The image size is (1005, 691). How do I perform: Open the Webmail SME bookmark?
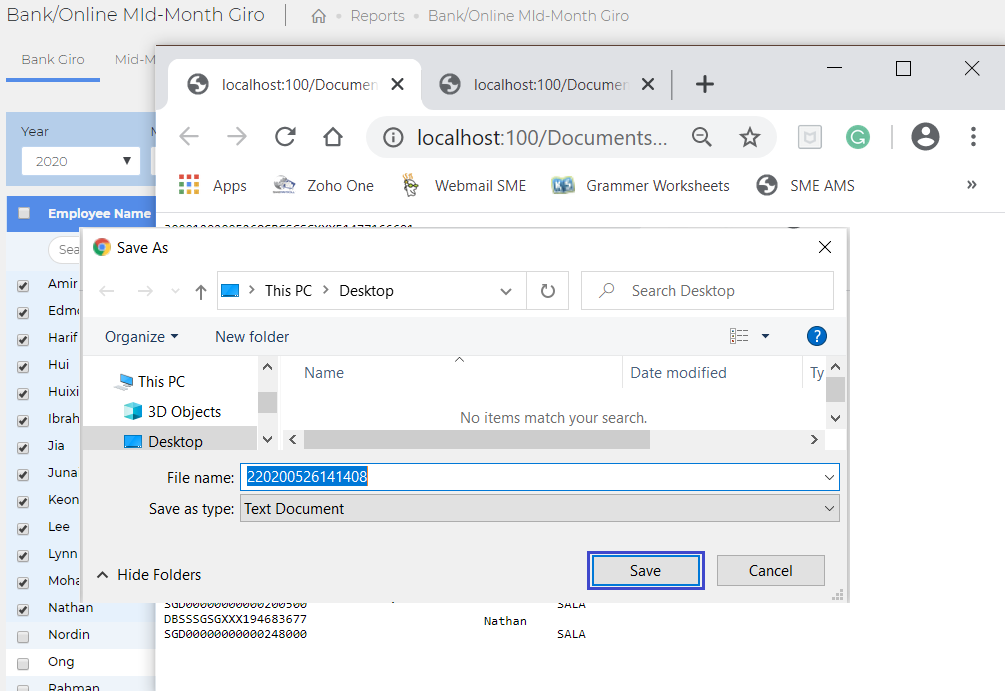click(x=464, y=185)
